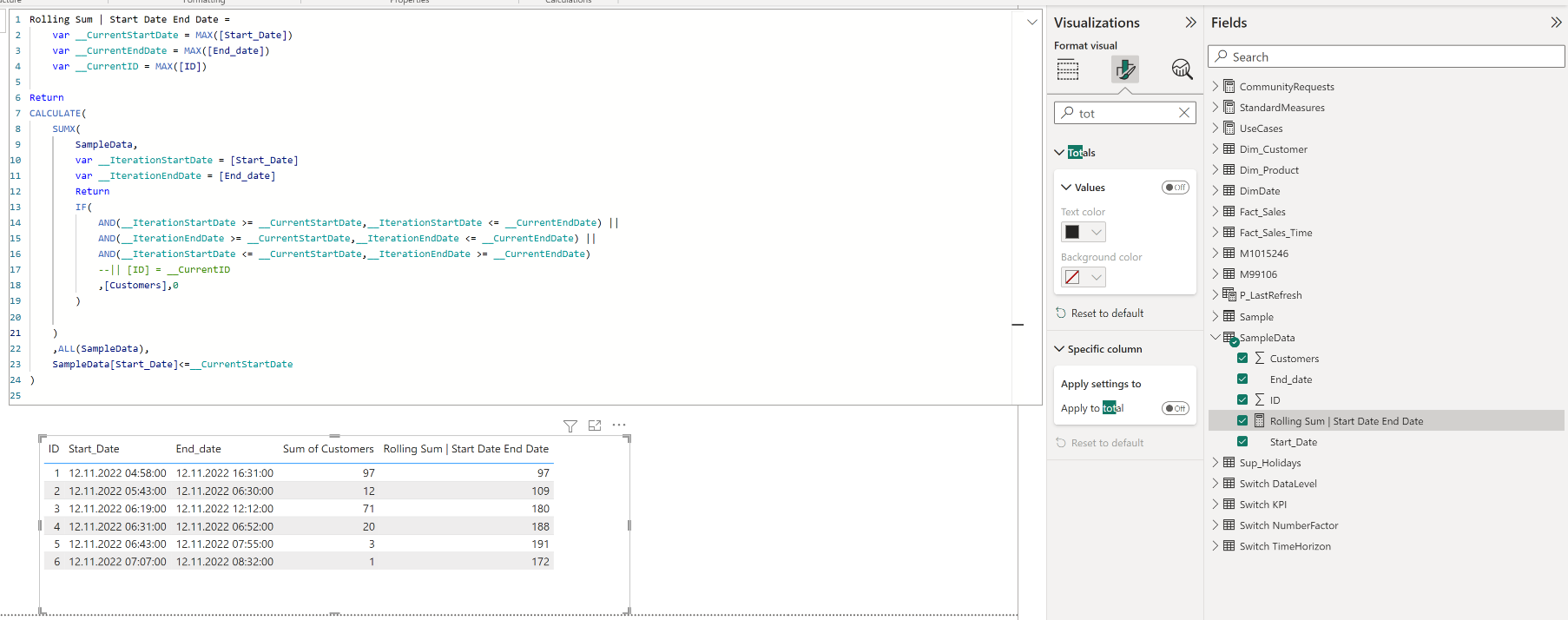Open the Background color dropdown arrow
Image resolution: width=1568 pixels, height=620 pixels.
pos(1097,277)
